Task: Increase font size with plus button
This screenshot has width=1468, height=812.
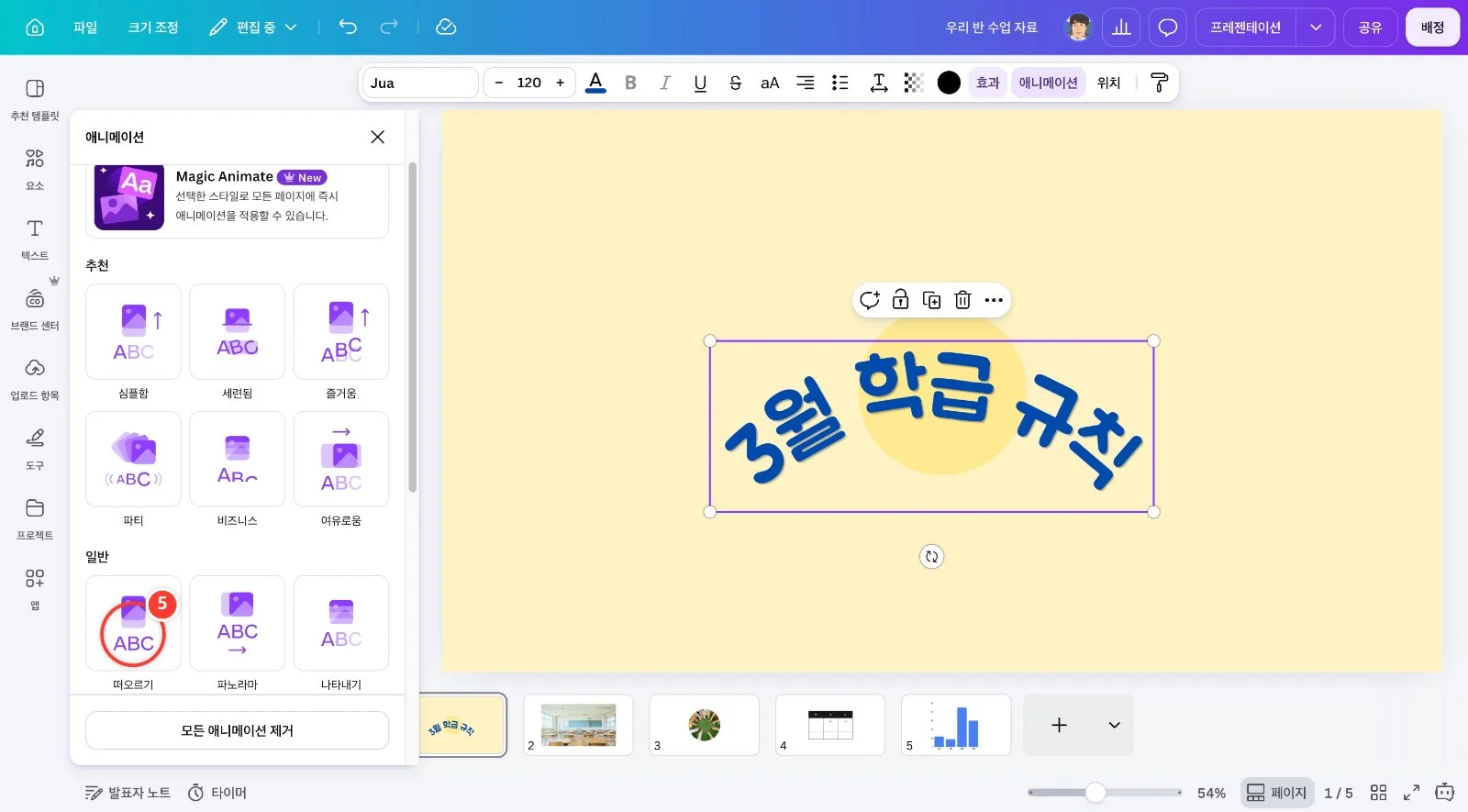Action: pyautogui.click(x=561, y=83)
